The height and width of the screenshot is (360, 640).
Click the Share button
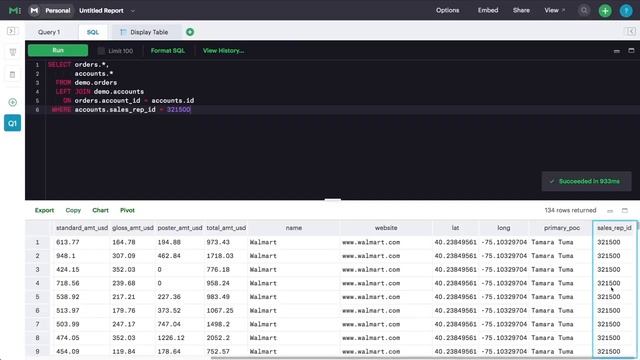tap(521, 10)
